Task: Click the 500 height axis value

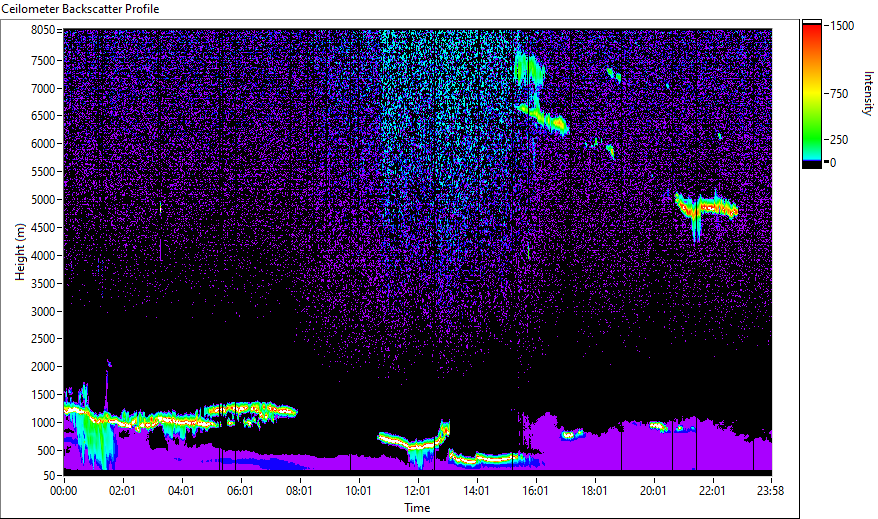Action: 46,451
